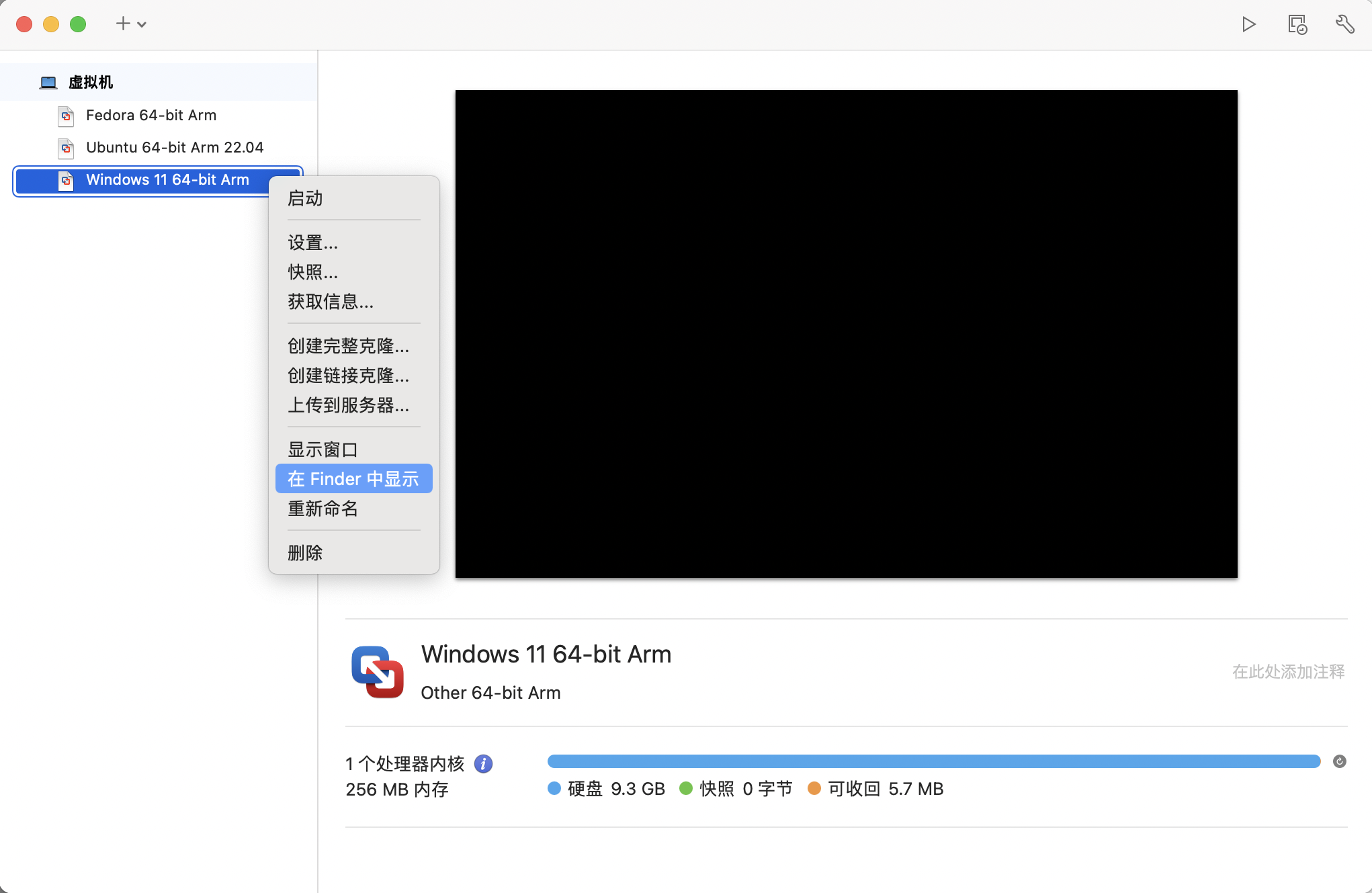This screenshot has width=1372, height=893.
Task: Choose 启动 from the context menu
Action: pos(305,198)
